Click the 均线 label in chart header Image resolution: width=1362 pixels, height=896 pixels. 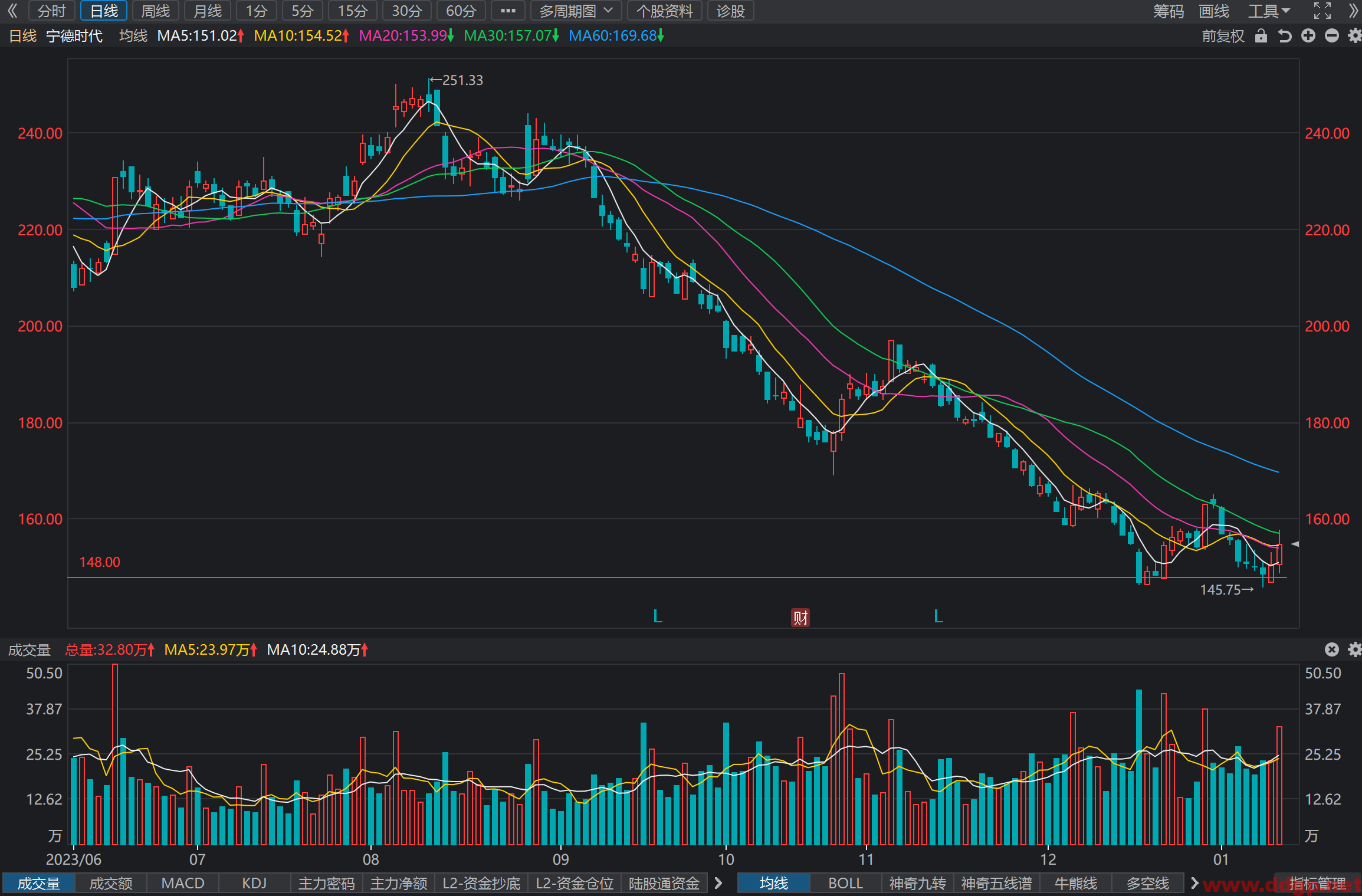[133, 36]
